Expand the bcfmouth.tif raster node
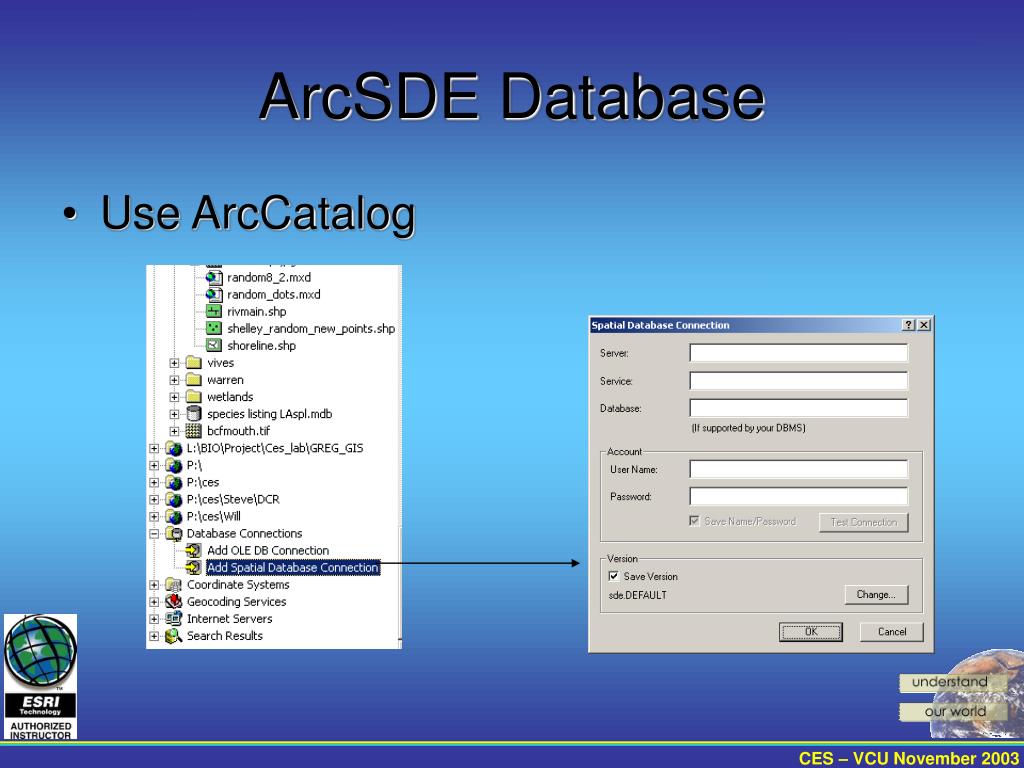 pyautogui.click(x=174, y=431)
